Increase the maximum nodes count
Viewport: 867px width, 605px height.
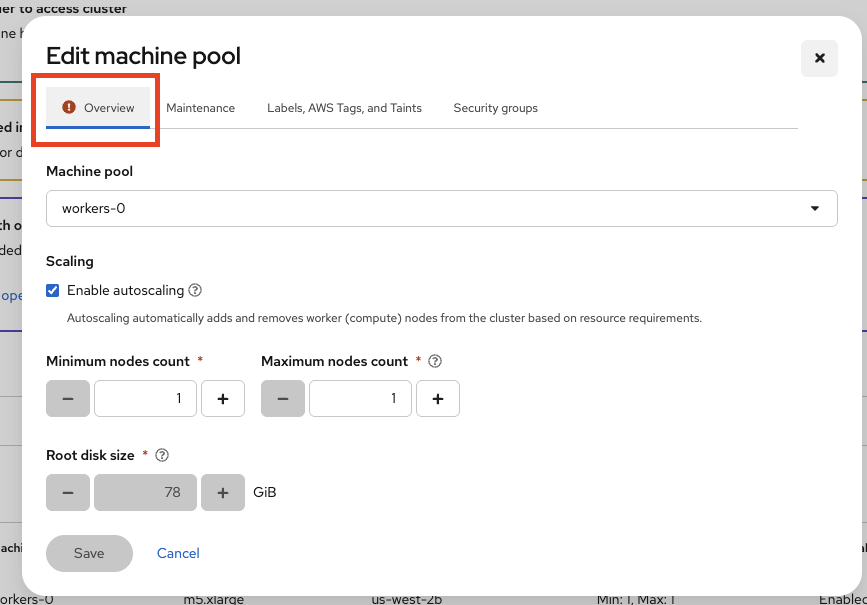click(x=438, y=399)
